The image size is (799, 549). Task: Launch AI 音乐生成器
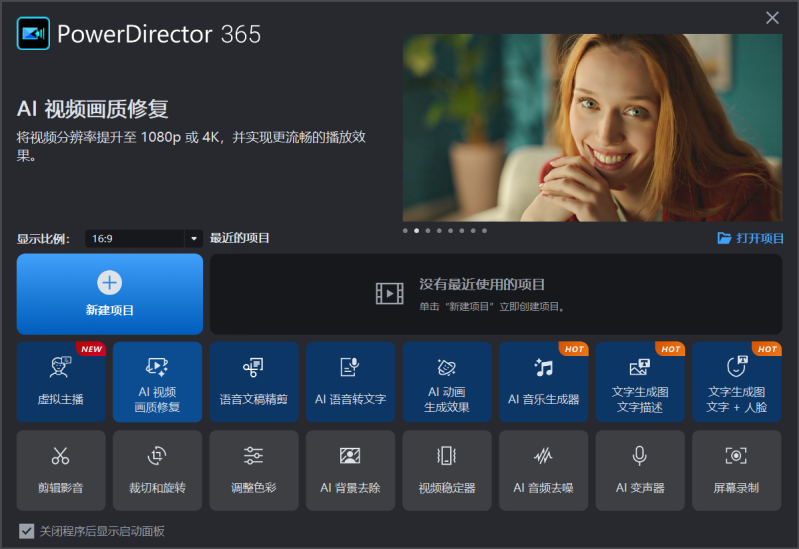[x=544, y=382]
